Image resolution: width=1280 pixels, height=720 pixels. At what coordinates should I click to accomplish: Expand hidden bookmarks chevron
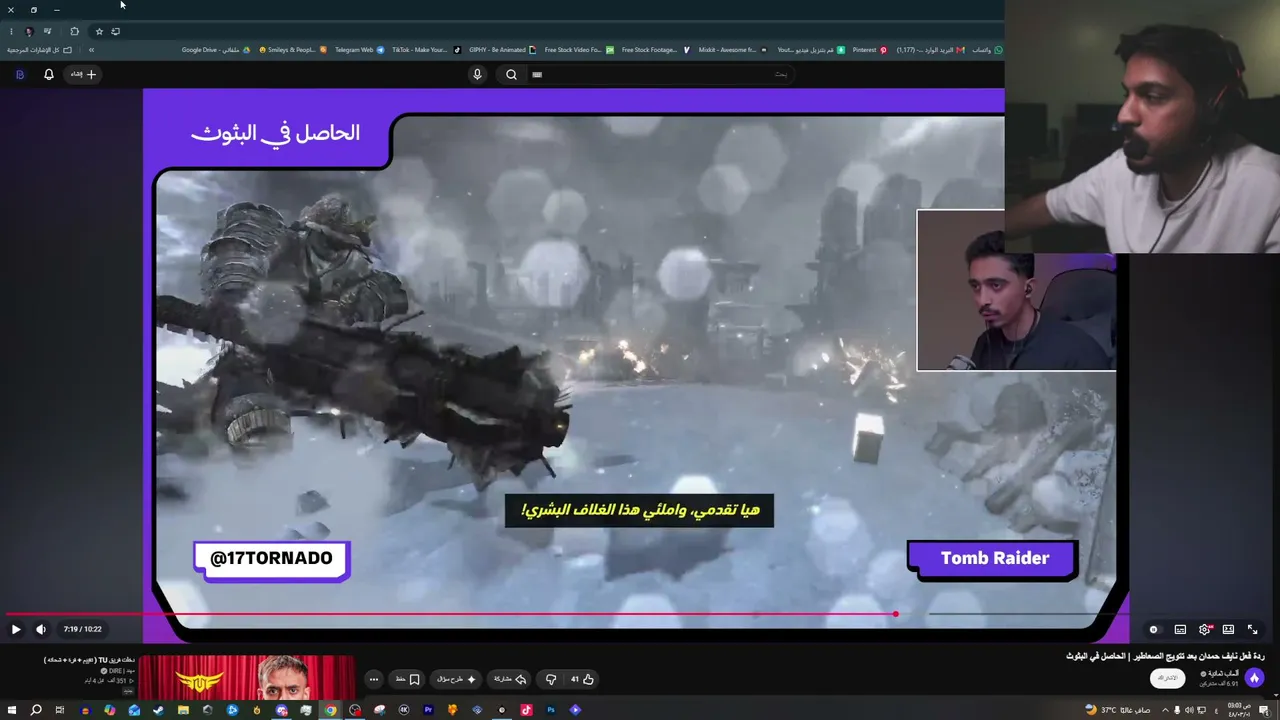pos(91,50)
